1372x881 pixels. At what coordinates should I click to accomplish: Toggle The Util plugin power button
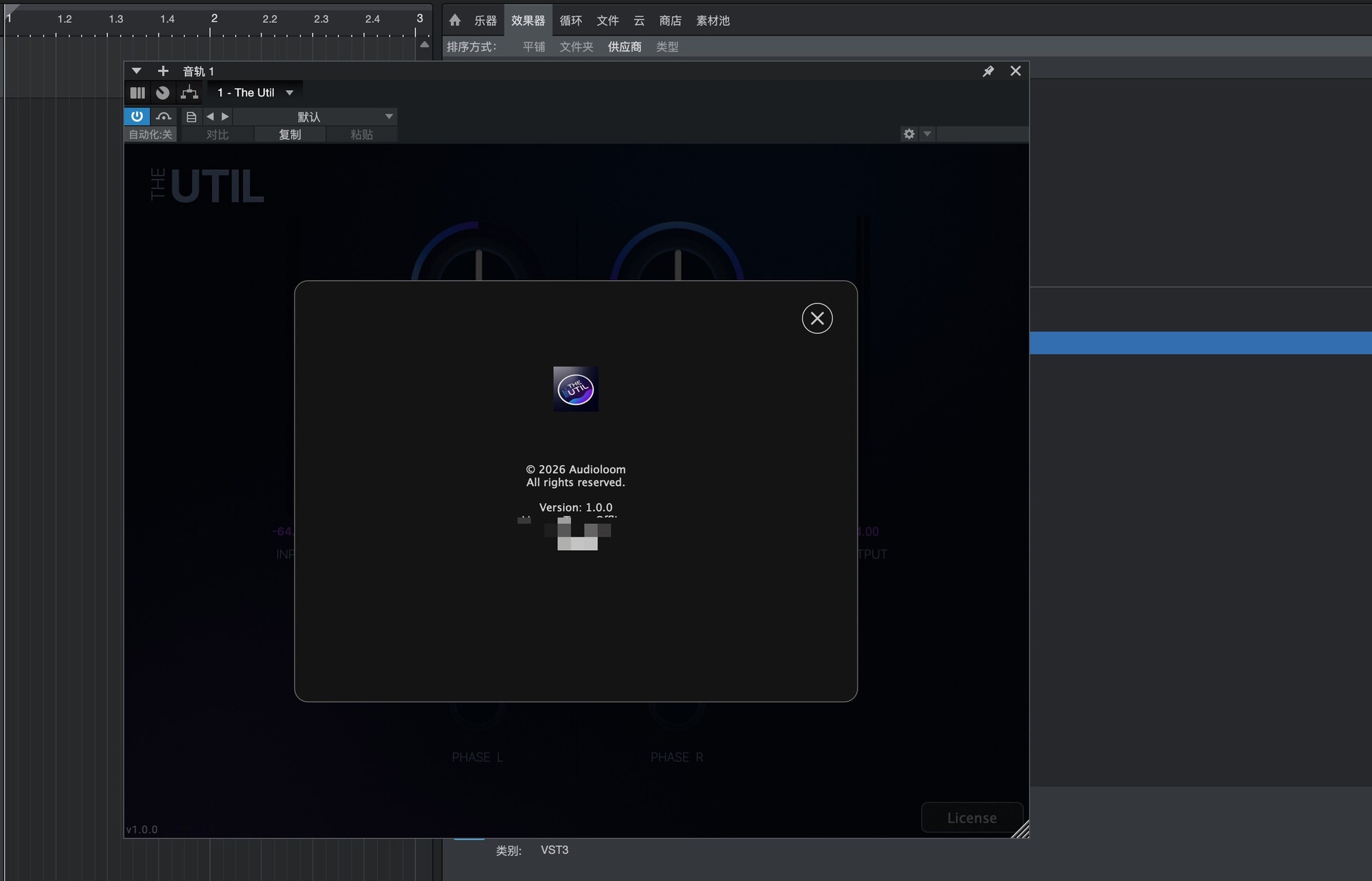pyautogui.click(x=136, y=116)
